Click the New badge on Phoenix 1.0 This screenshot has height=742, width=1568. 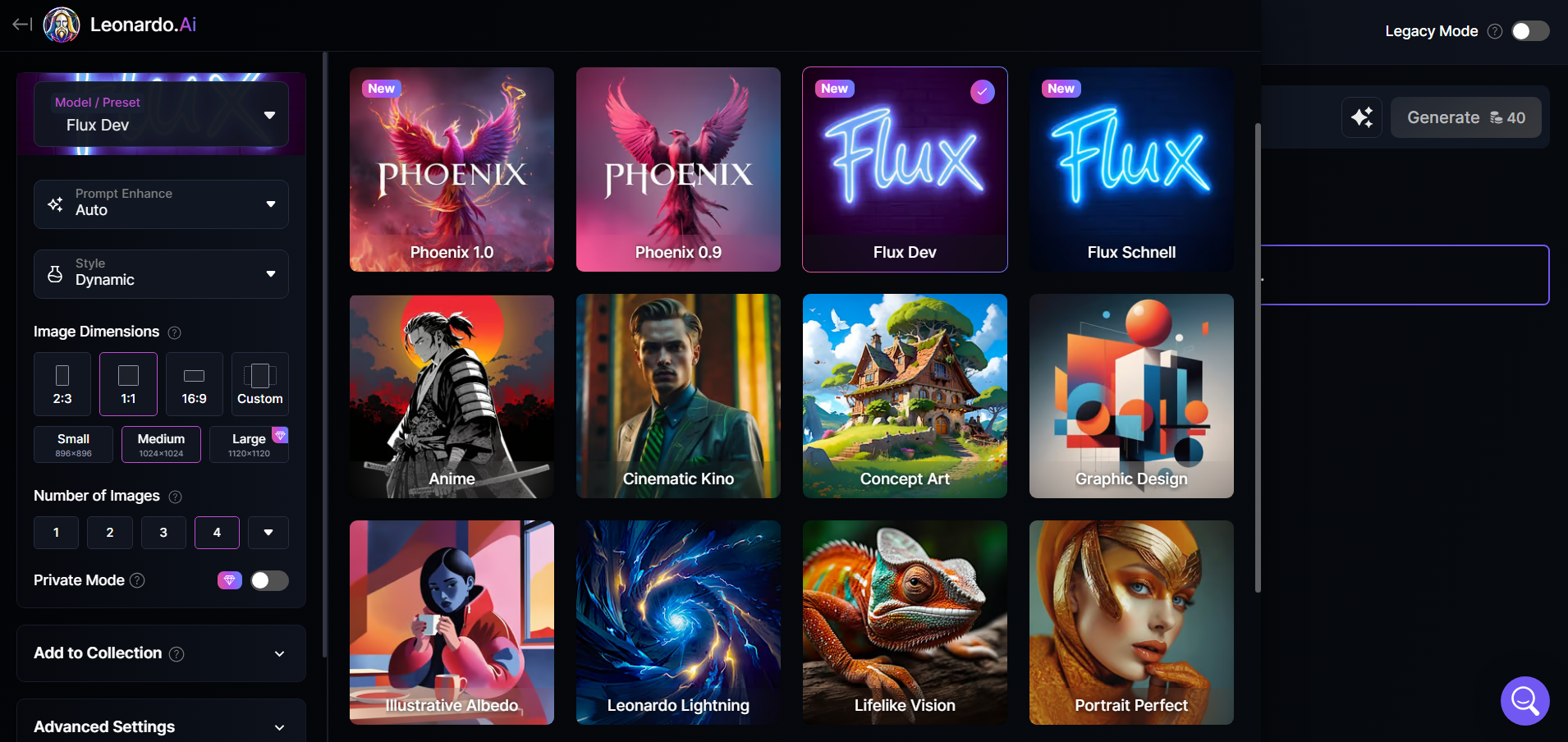pyautogui.click(x=382, y=89)
